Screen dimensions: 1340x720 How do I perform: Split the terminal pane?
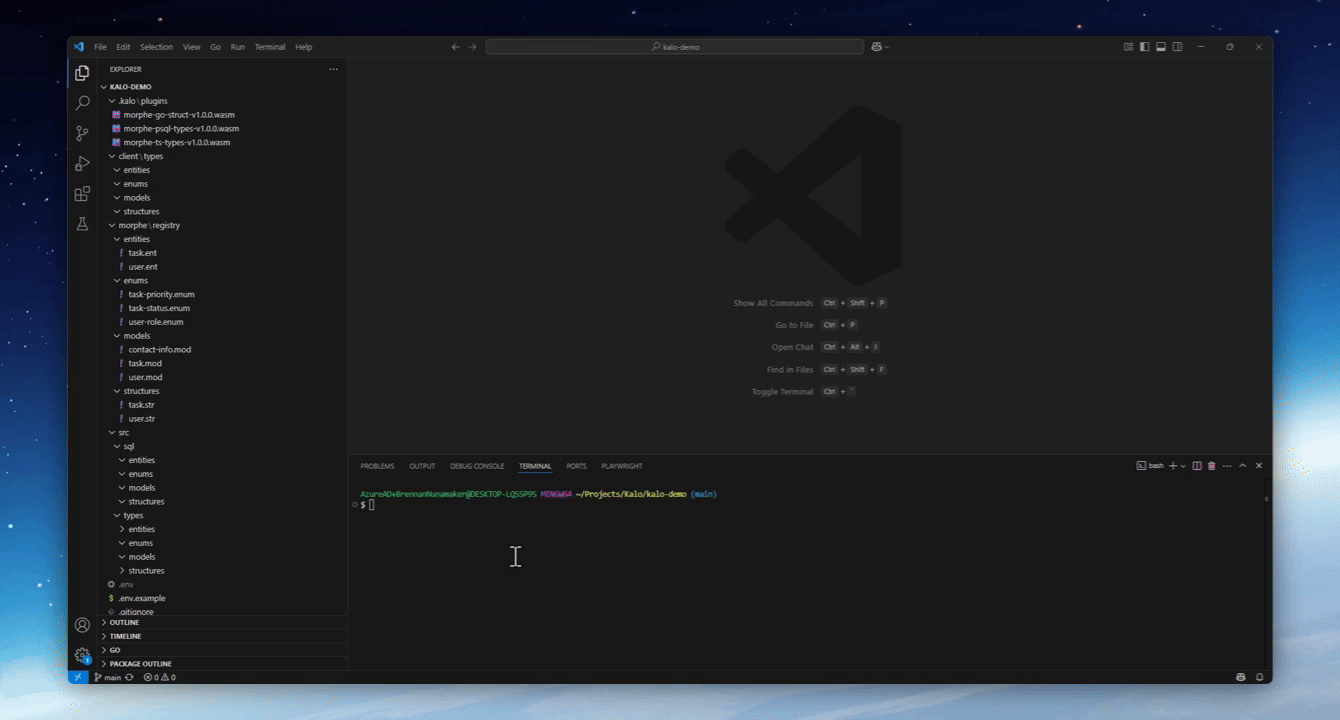click(x=1196, y=466)
